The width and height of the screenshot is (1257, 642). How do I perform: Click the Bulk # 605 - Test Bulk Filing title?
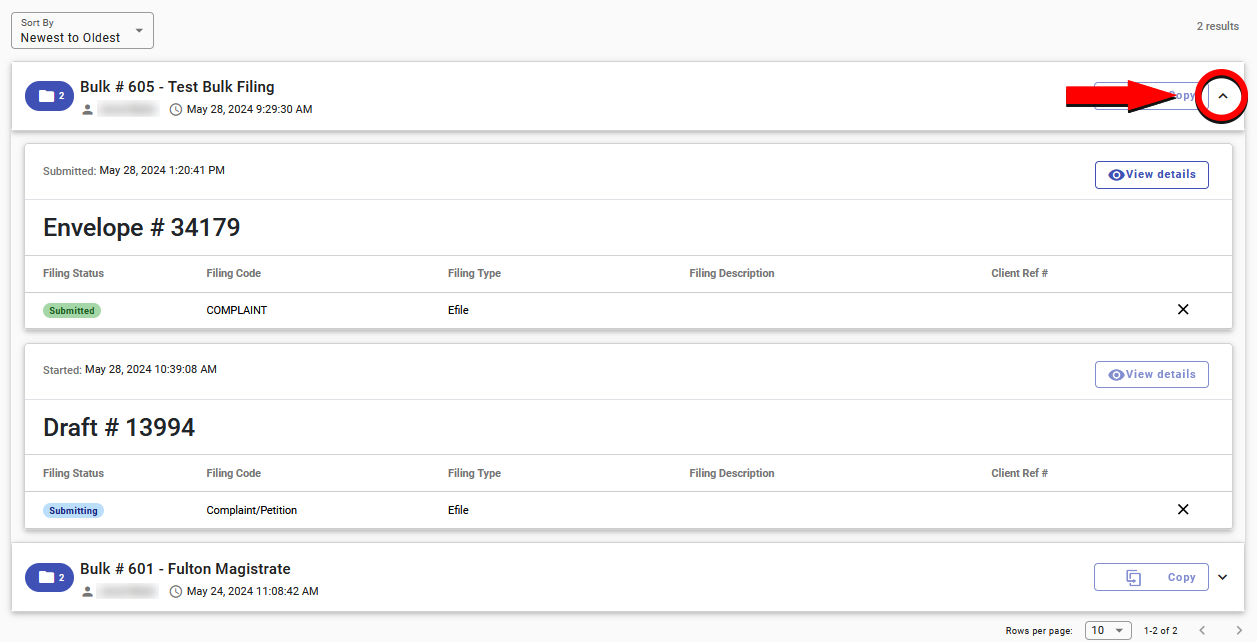pyautogui.click(x=177, y=87)
